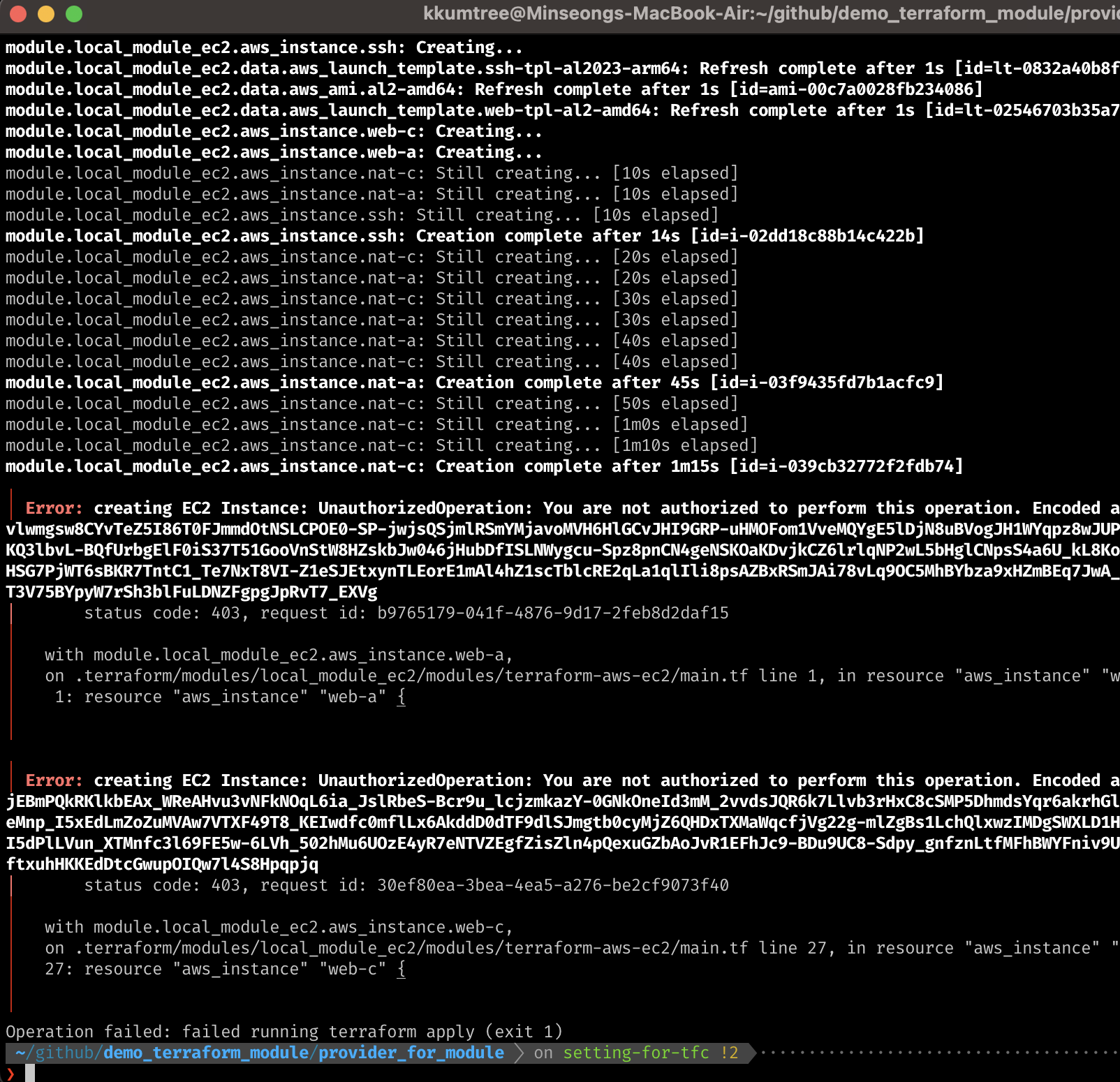The width and height of the screenshot is (1120, 1082).
Task: Click 'Operation failed: failed running terraform apply' line
Action: [284, 1032]
